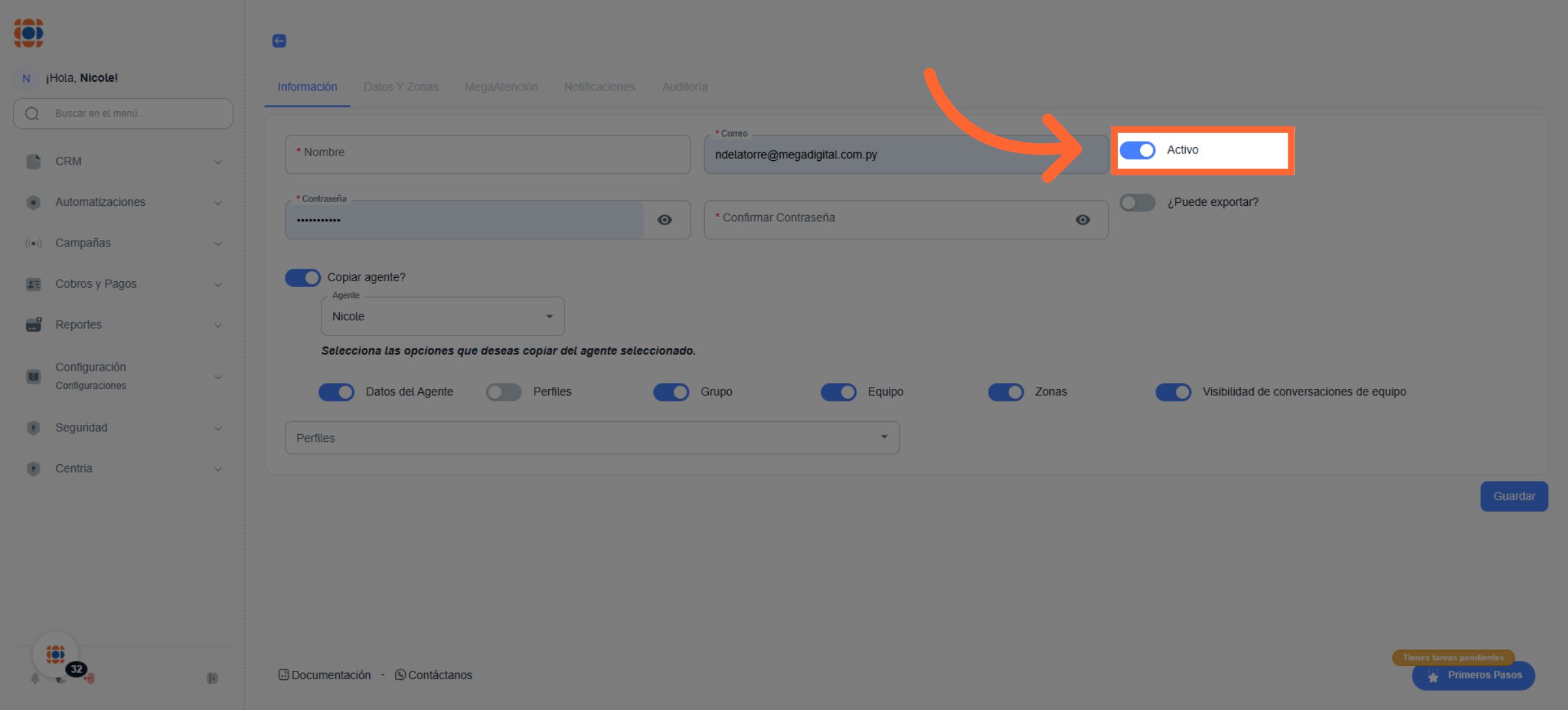Click the logo in top-left corner
This screenshot has width=1568, height=710.
click(29, 33)
